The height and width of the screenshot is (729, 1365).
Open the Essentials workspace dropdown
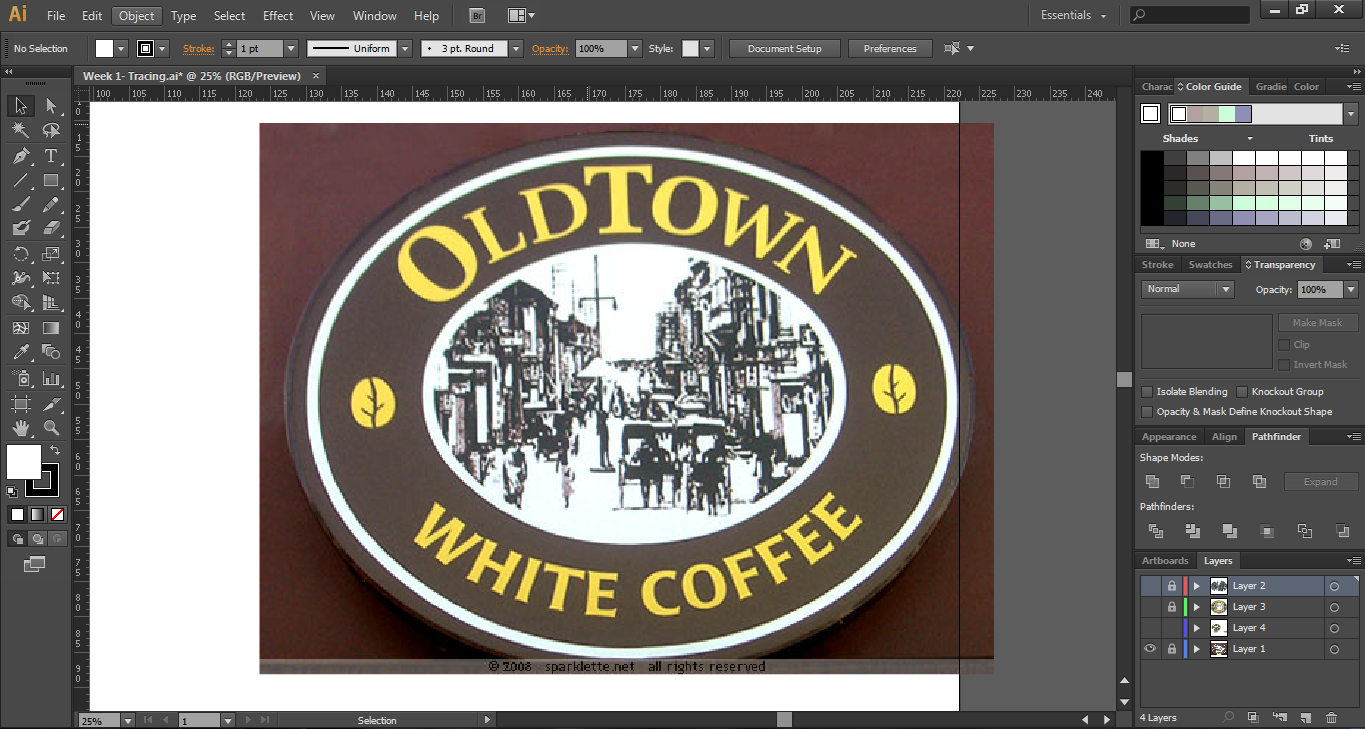point(1073,16)
